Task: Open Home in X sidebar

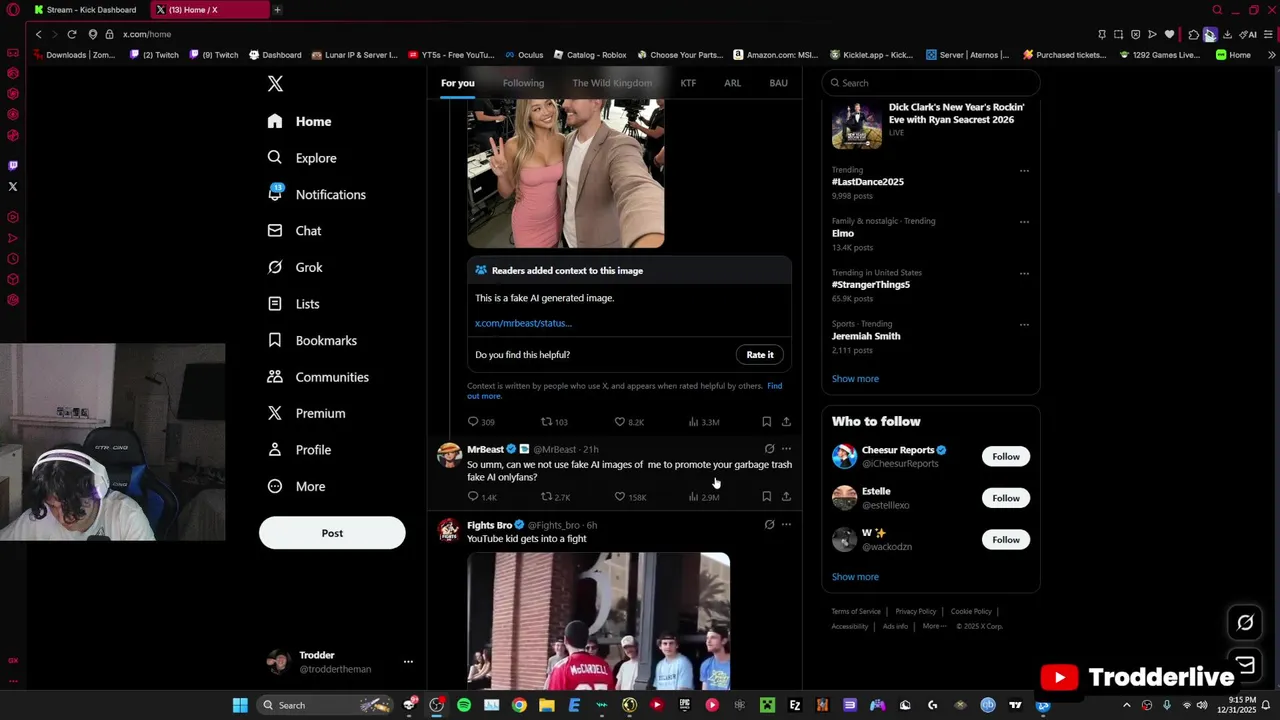Action: point(300,121)
